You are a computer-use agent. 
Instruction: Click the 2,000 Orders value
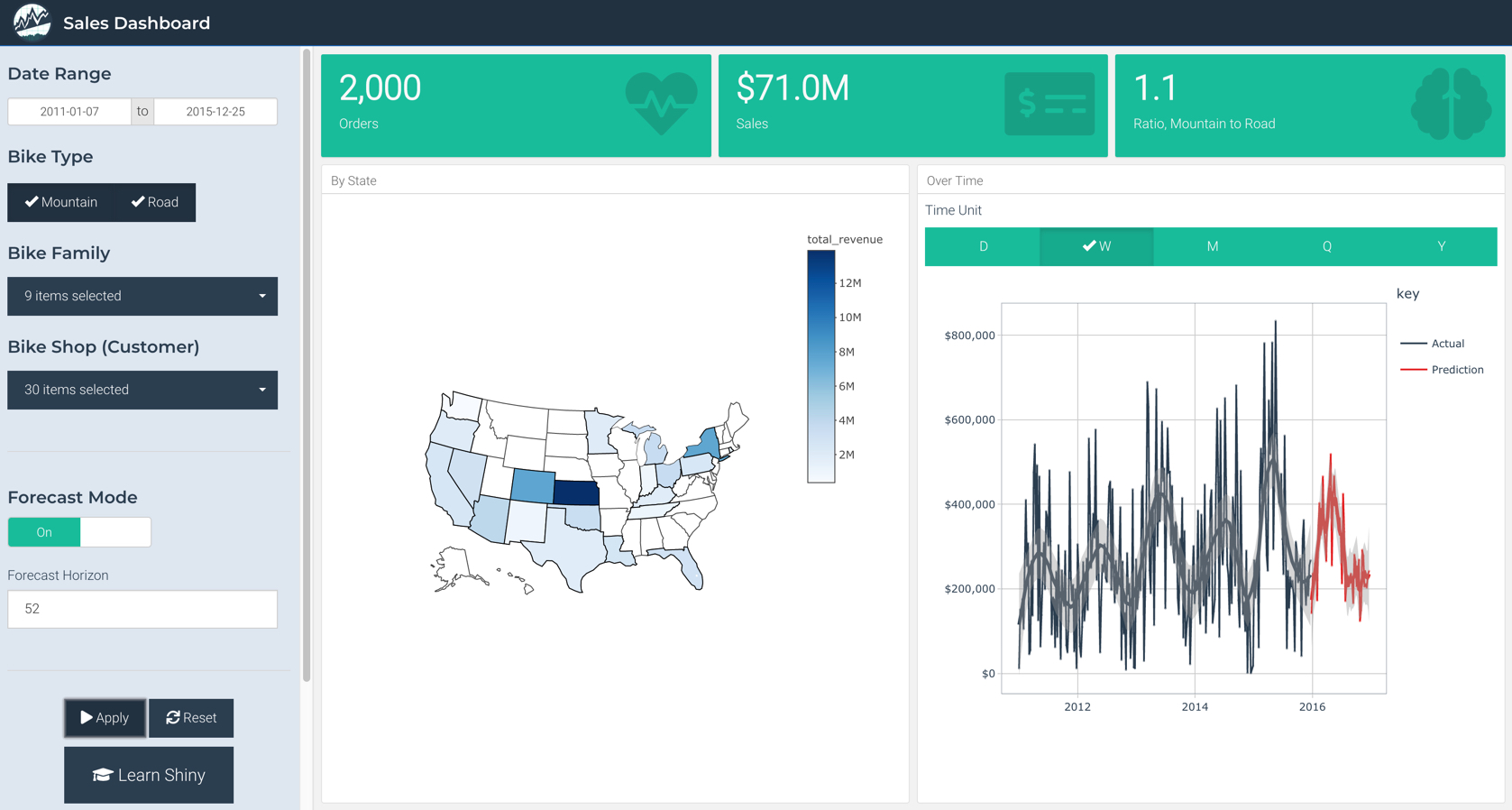pyautogui.click(x=380, y=88)
